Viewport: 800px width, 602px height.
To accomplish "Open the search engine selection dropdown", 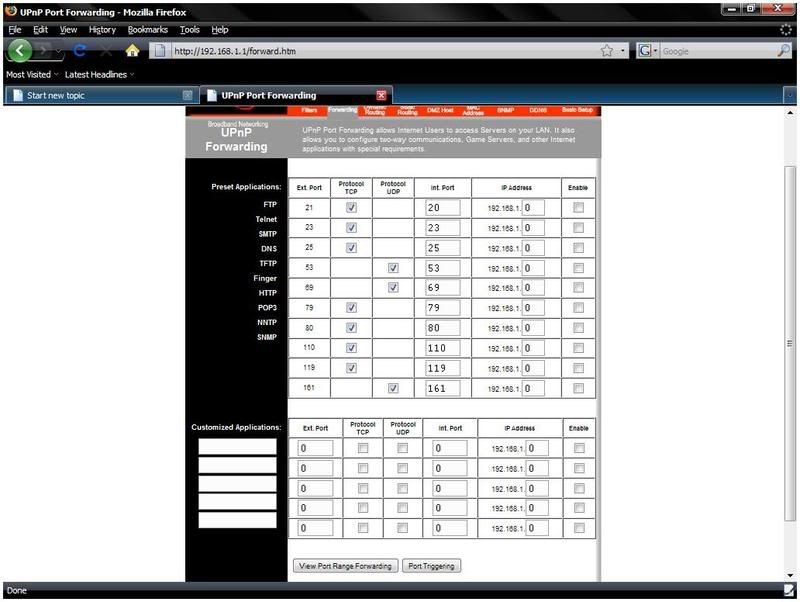I will click(x=646, y=51).
